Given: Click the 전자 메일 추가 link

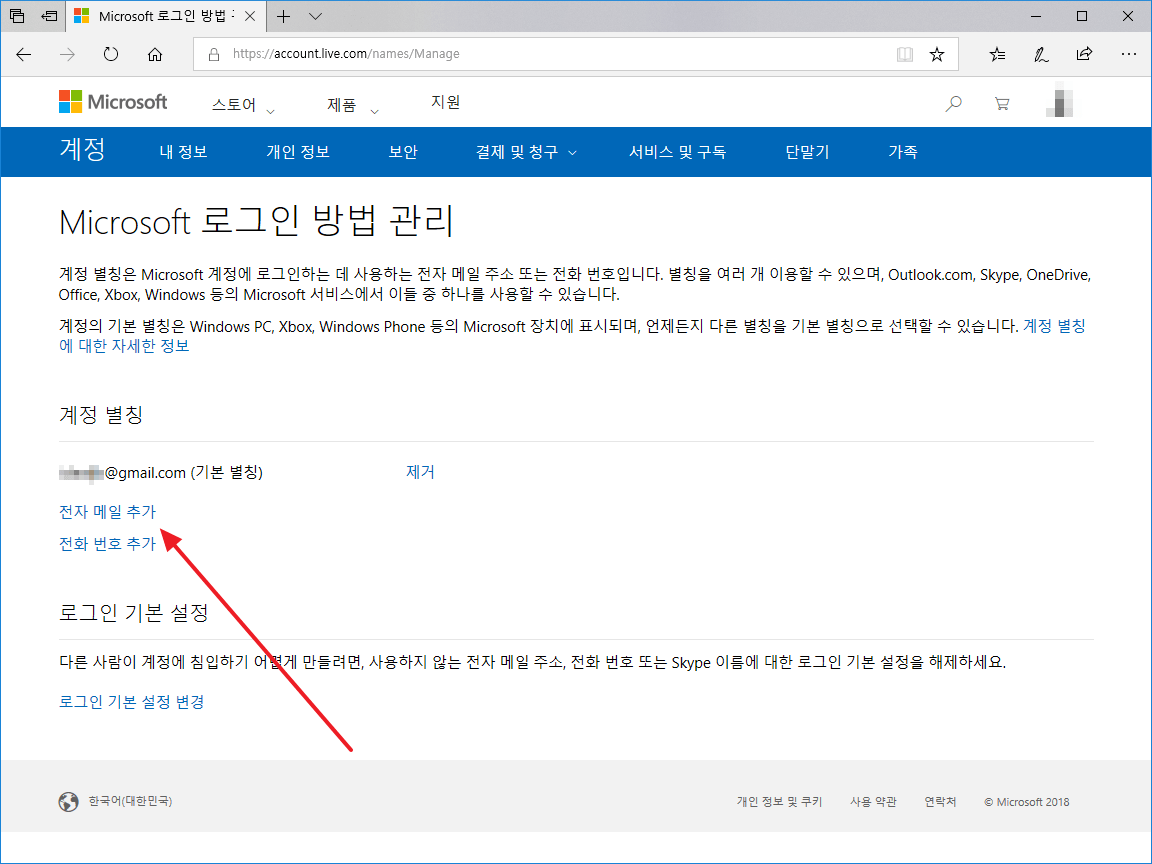Looking at the screenshot, I should (107, 511).
